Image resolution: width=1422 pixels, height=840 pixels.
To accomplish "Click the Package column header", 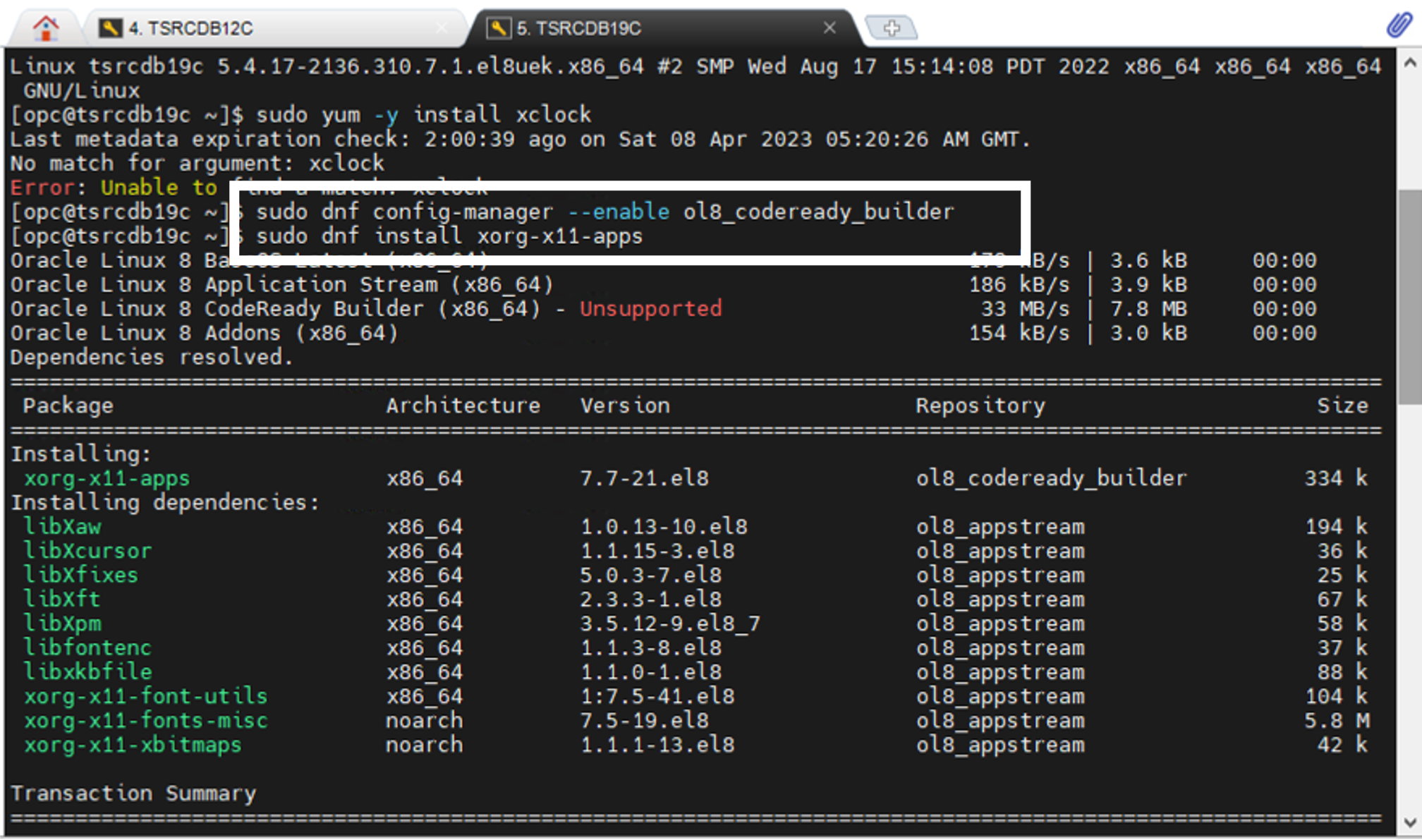I will (68, 406).
